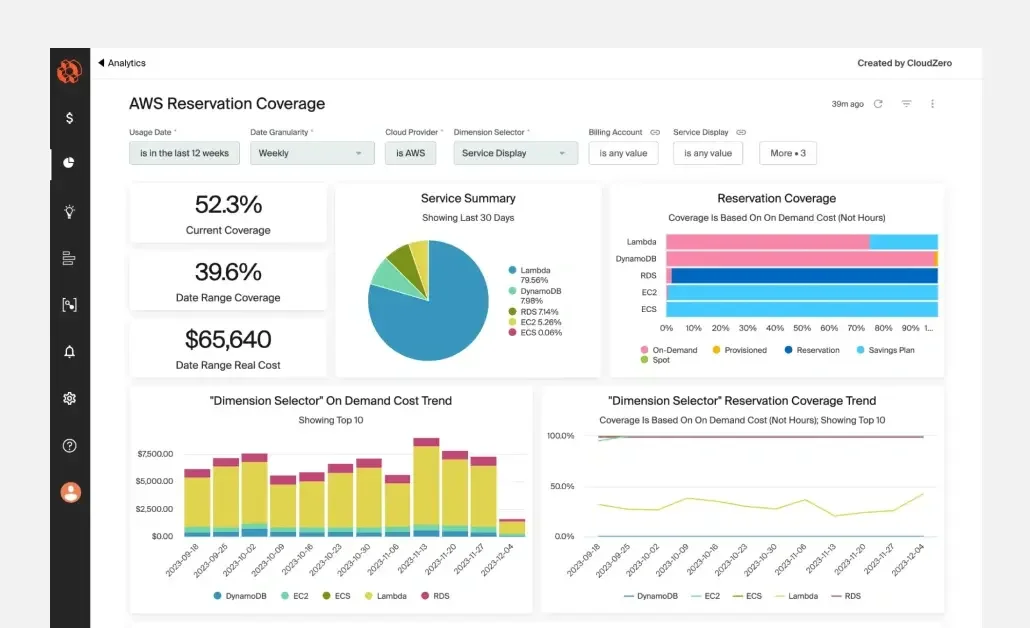Click the Lambda pink coverage bar
Screen dimensions: 1030x628
[767, 242]
